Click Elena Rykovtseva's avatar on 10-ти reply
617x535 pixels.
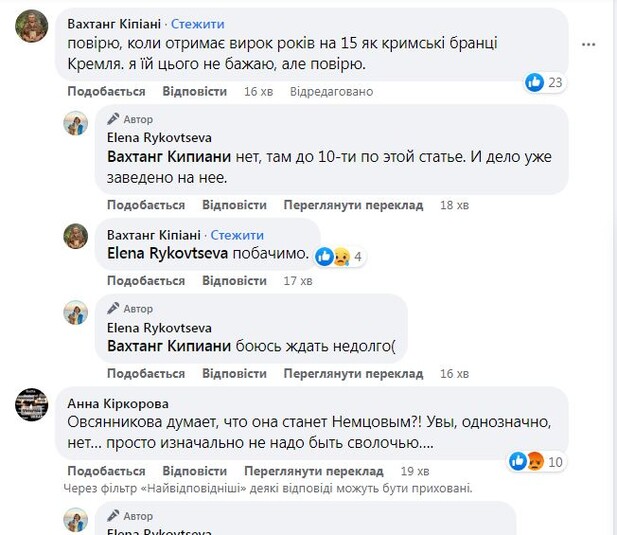(76, 122)
